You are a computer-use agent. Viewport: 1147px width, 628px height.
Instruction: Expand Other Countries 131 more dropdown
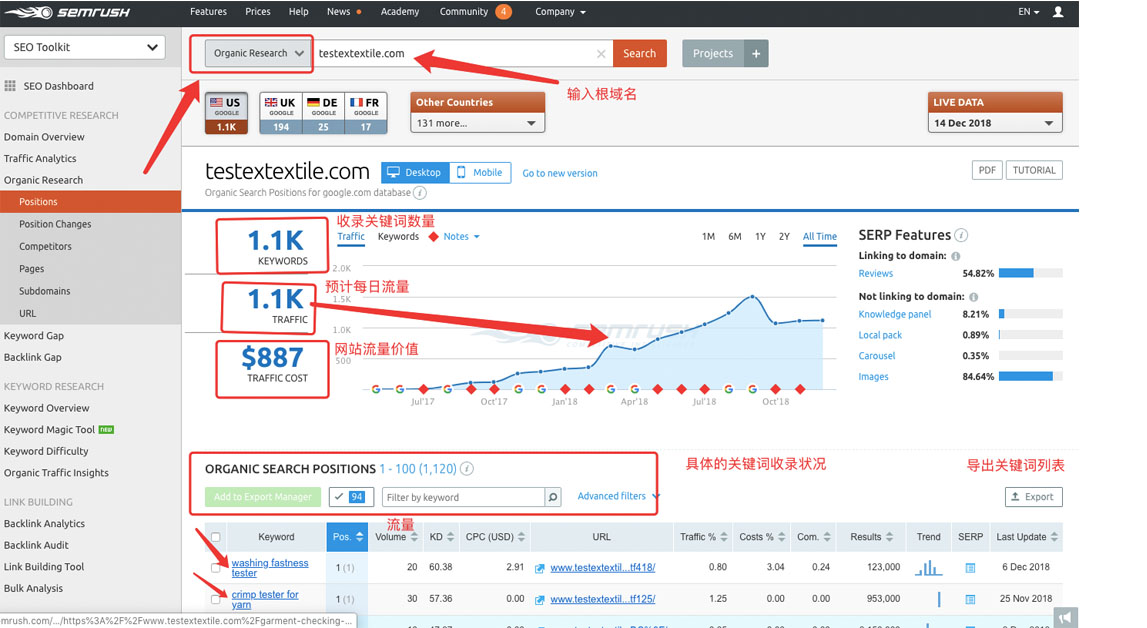point(477,123)
